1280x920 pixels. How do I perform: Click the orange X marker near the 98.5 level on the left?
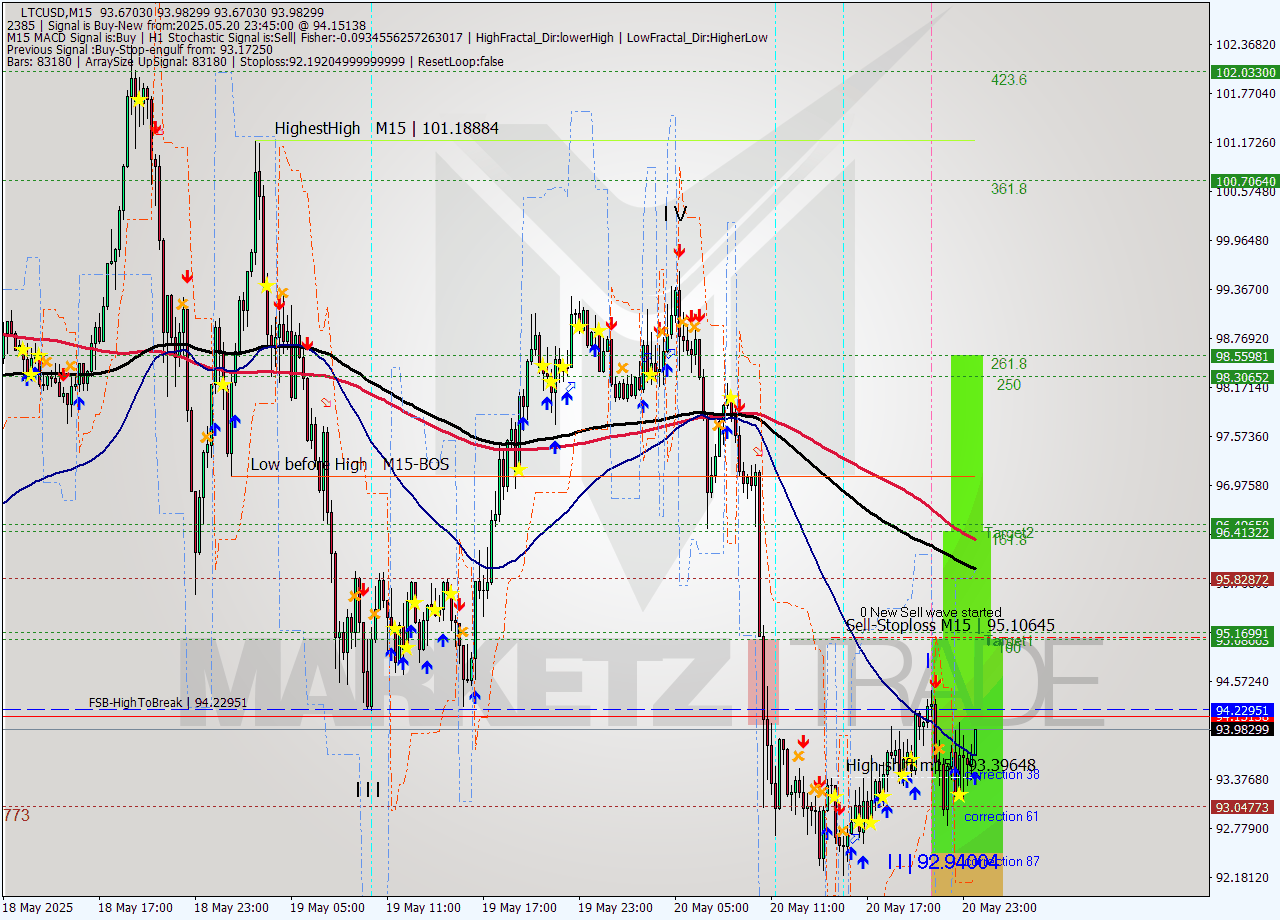coord(47,363)
